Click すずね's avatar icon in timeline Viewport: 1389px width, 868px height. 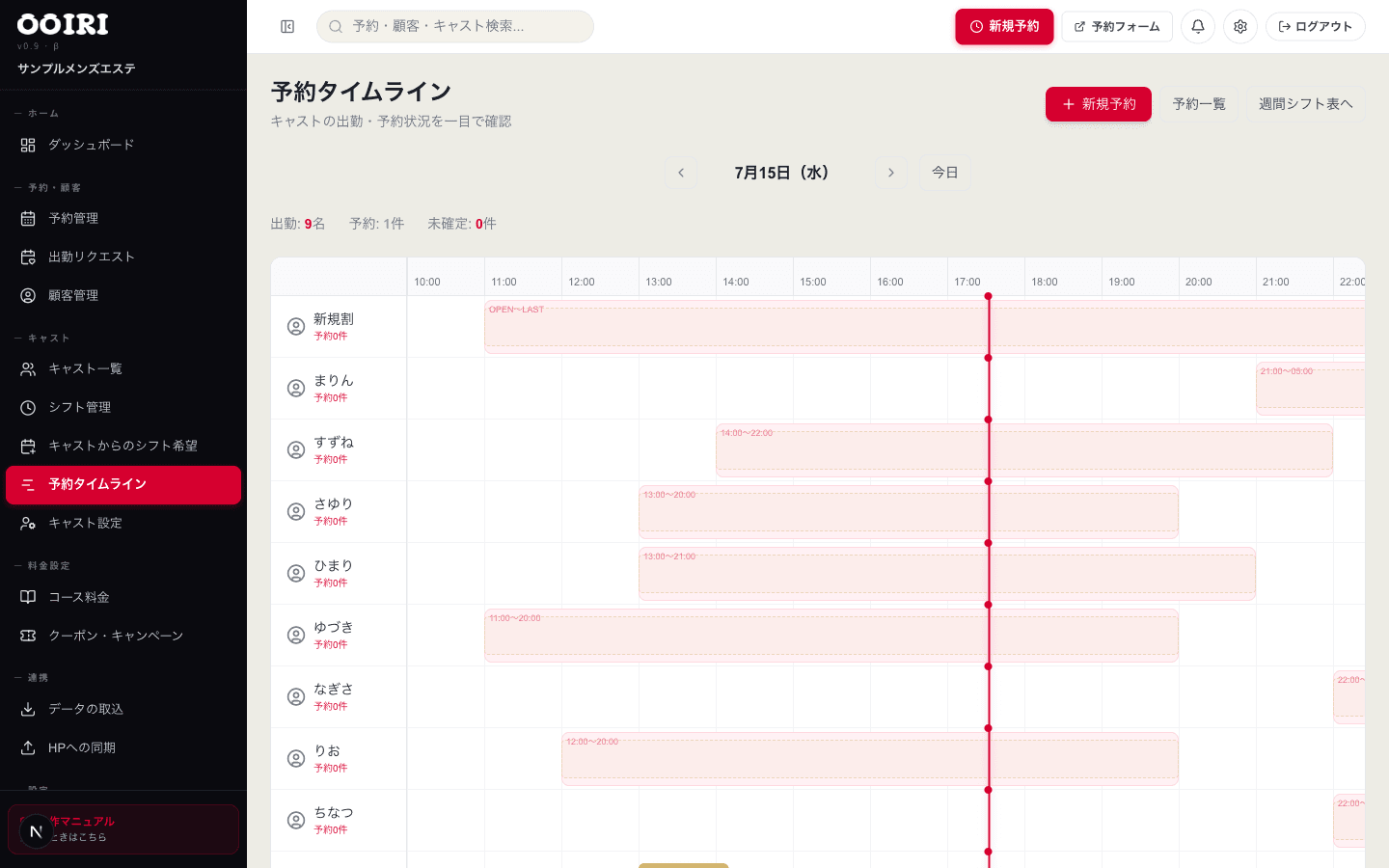296,450
